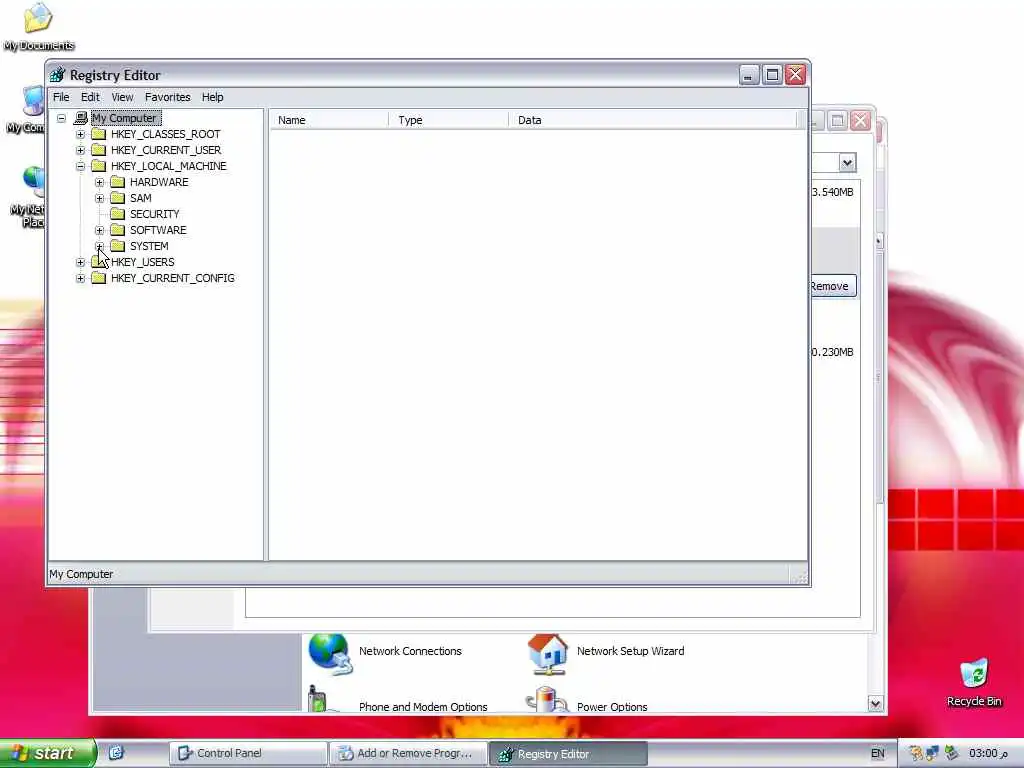Open the View menu in Registry Editor
The height and width of the screenshot is (768, 1024).
(122, 97)
